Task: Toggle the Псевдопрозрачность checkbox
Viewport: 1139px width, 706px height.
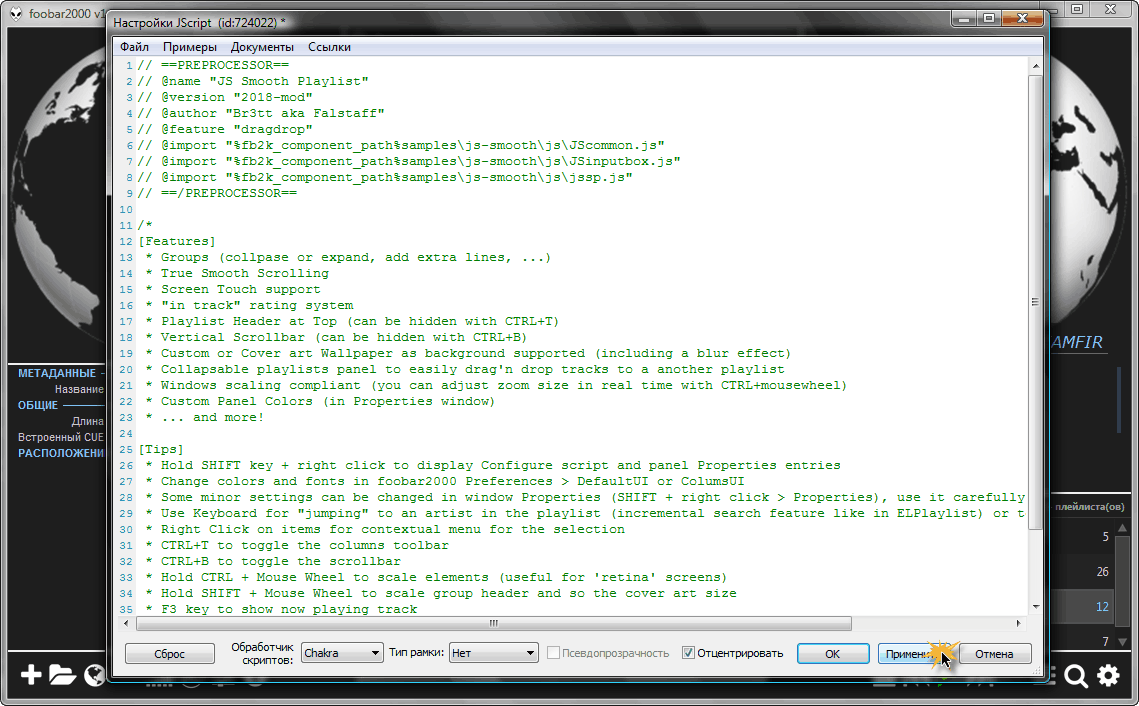Action: [553, 653]
